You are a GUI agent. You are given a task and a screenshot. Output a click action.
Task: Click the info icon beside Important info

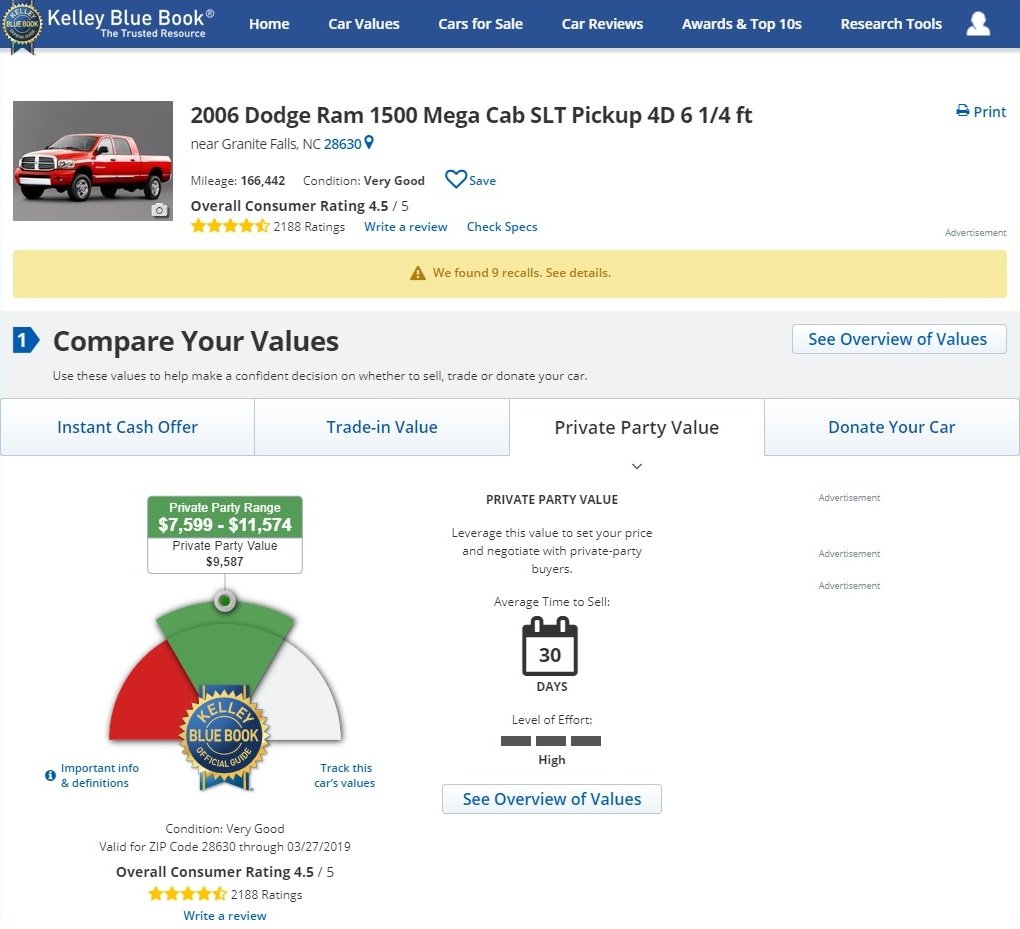(x=50, y=775)
